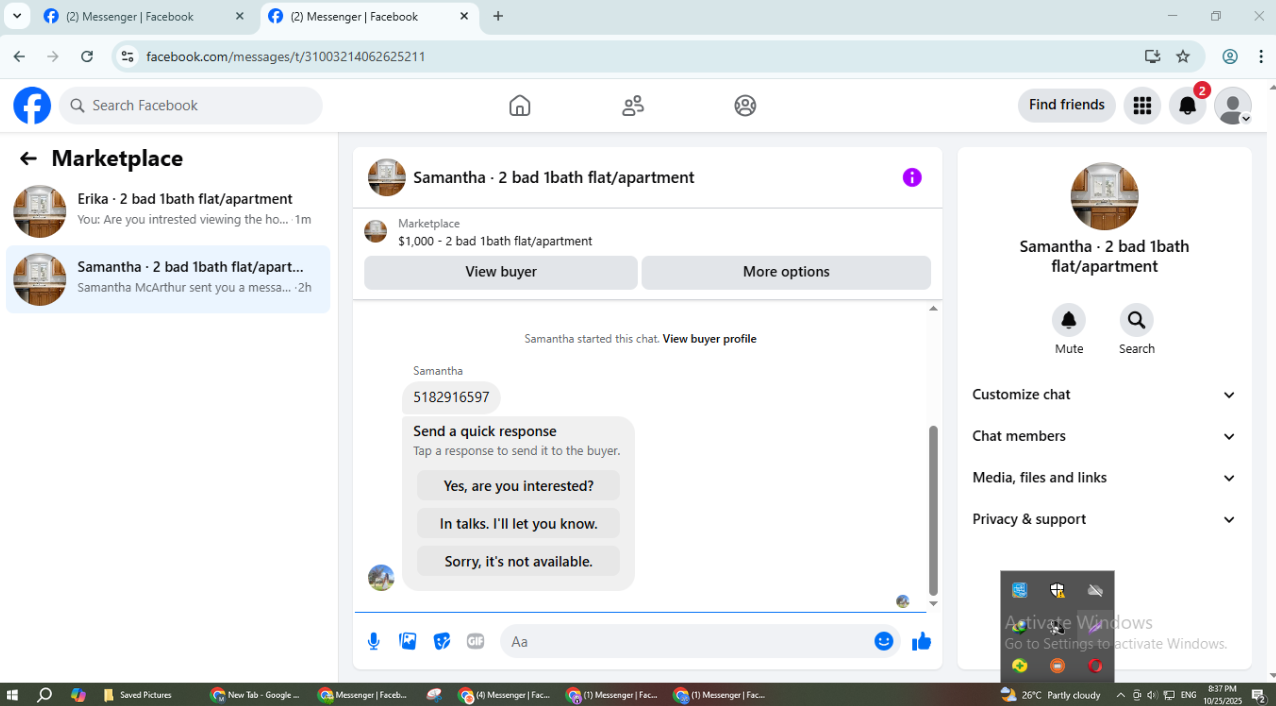Viewport: 1276px width, 706px height.
Task: Click the View buyer button
Action: click(x=501, y=272)
